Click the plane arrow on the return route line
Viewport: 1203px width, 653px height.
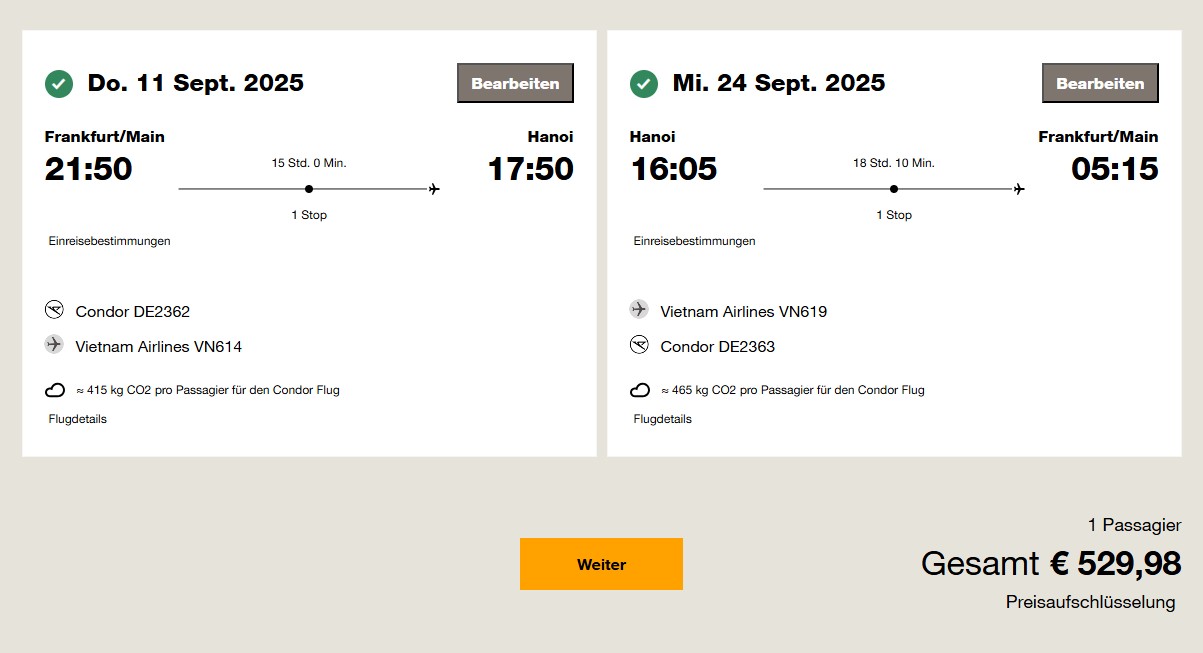click(x=1019, y=189)
